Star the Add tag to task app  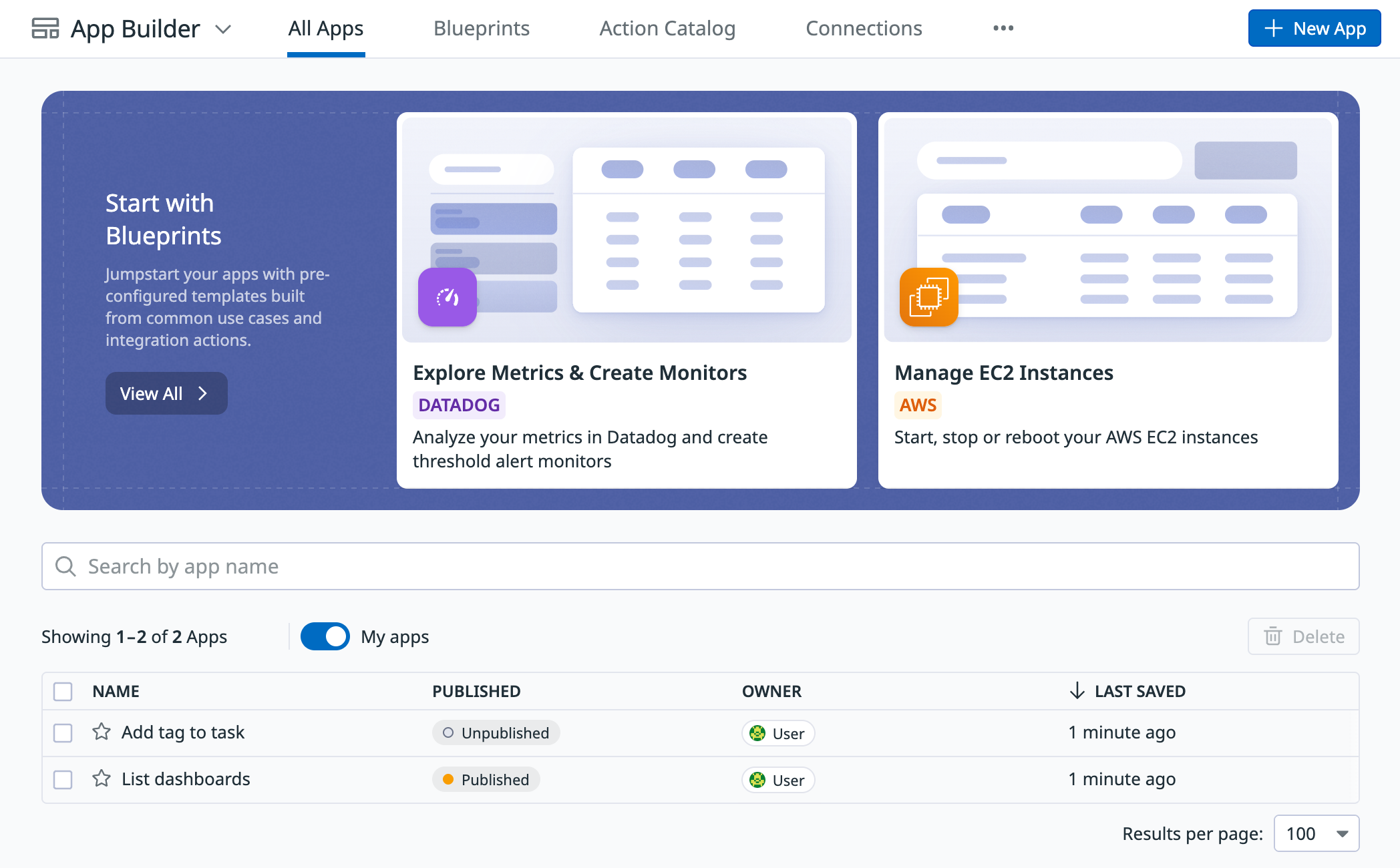tap(102, 732)
